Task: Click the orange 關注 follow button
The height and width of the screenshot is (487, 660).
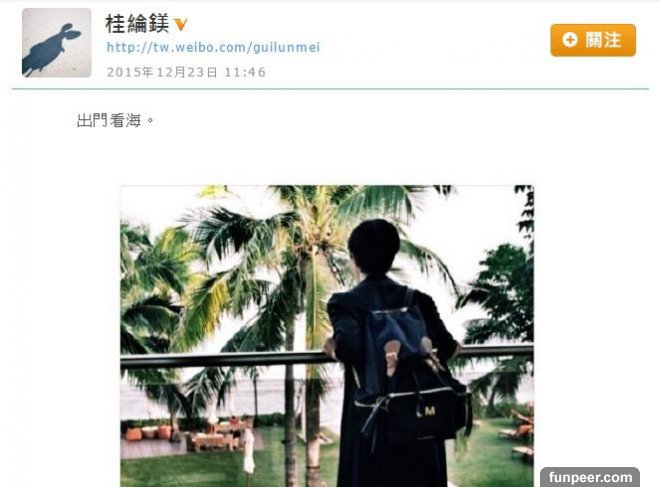Action: pyautogui.click(x=593, y=40)
